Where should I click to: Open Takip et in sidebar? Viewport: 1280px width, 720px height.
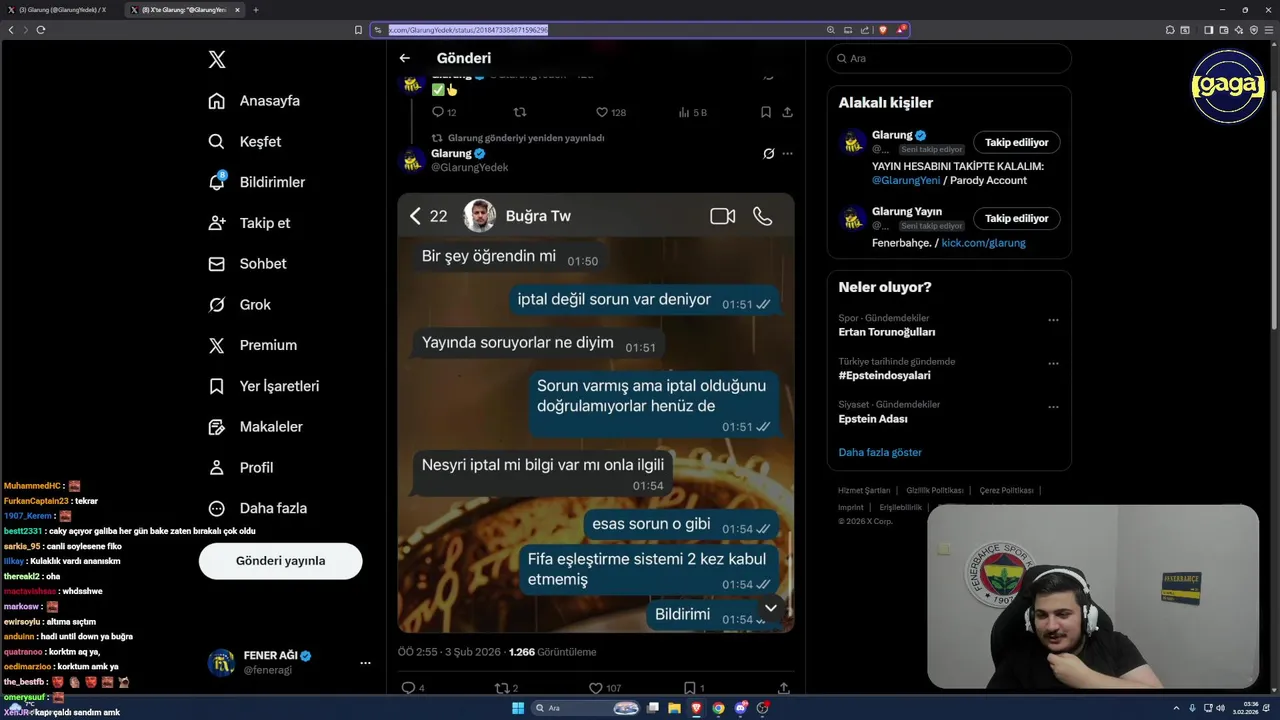coord(249,223)
